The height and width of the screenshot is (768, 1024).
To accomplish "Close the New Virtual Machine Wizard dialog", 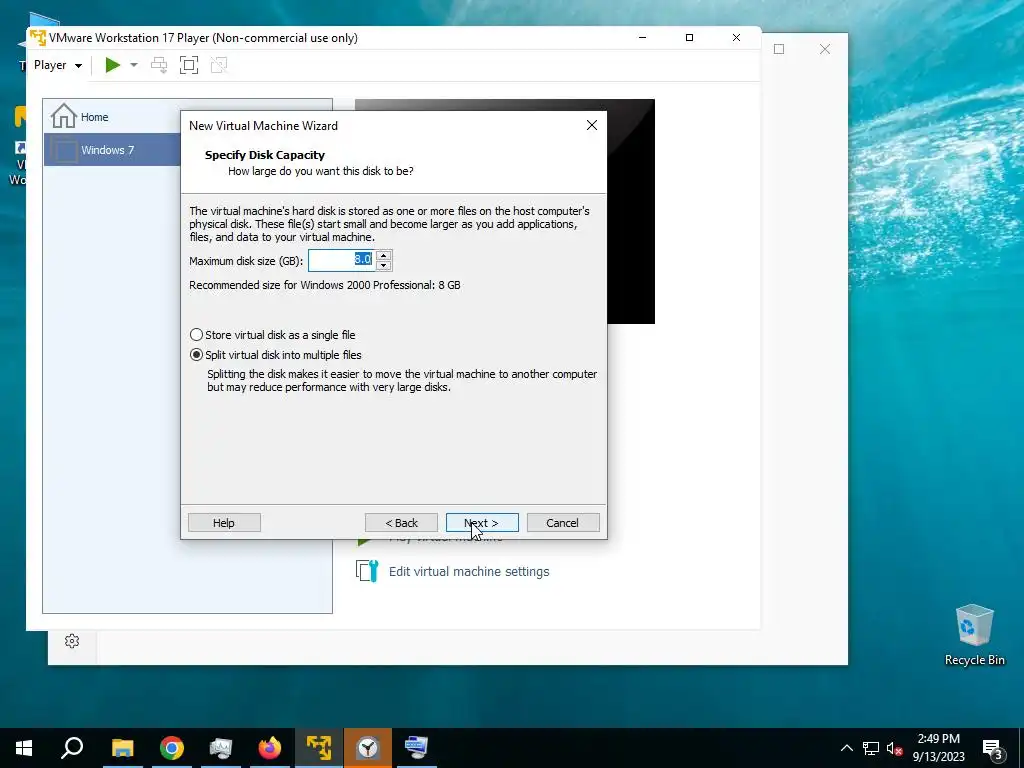I will 592,125.
